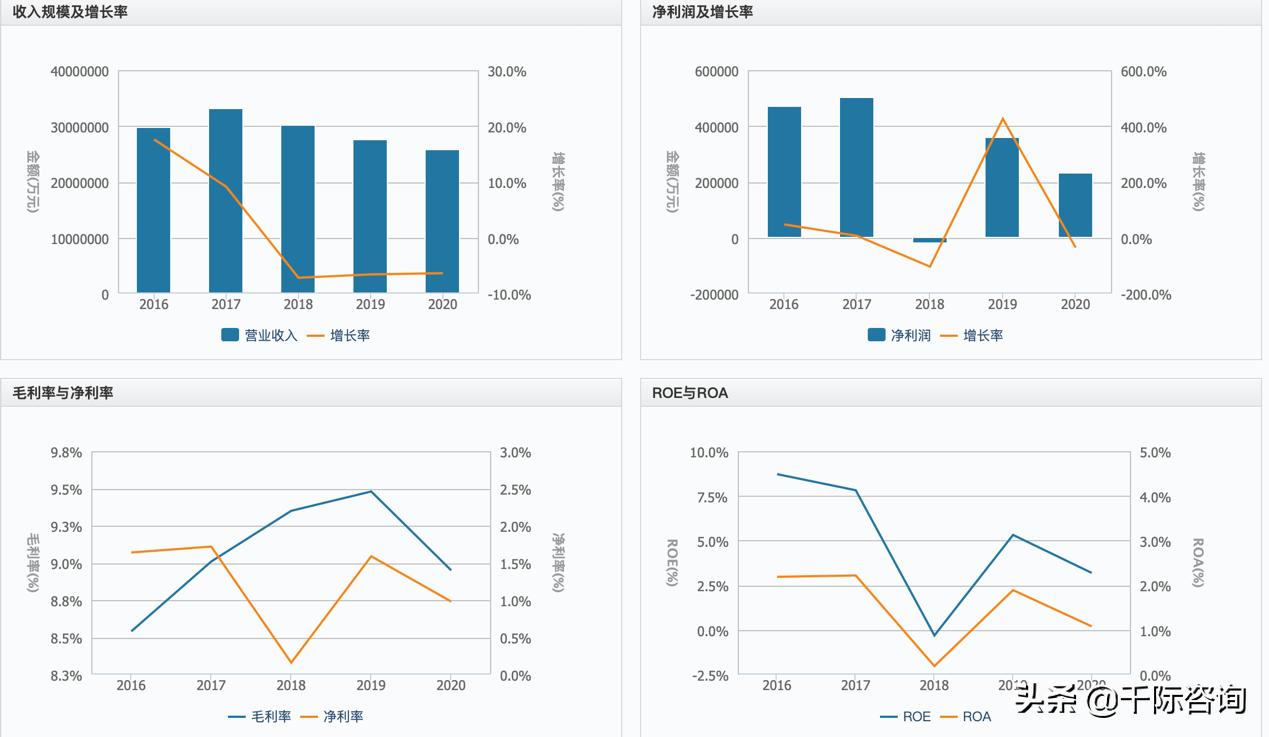Click the 净利润及增长率 panel title
The height and width of the screenshot is (737, 1269).
point(702,12)
